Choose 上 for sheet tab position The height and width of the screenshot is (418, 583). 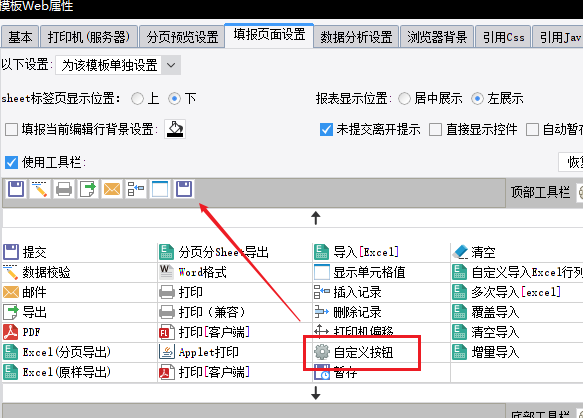pos(137,99)
